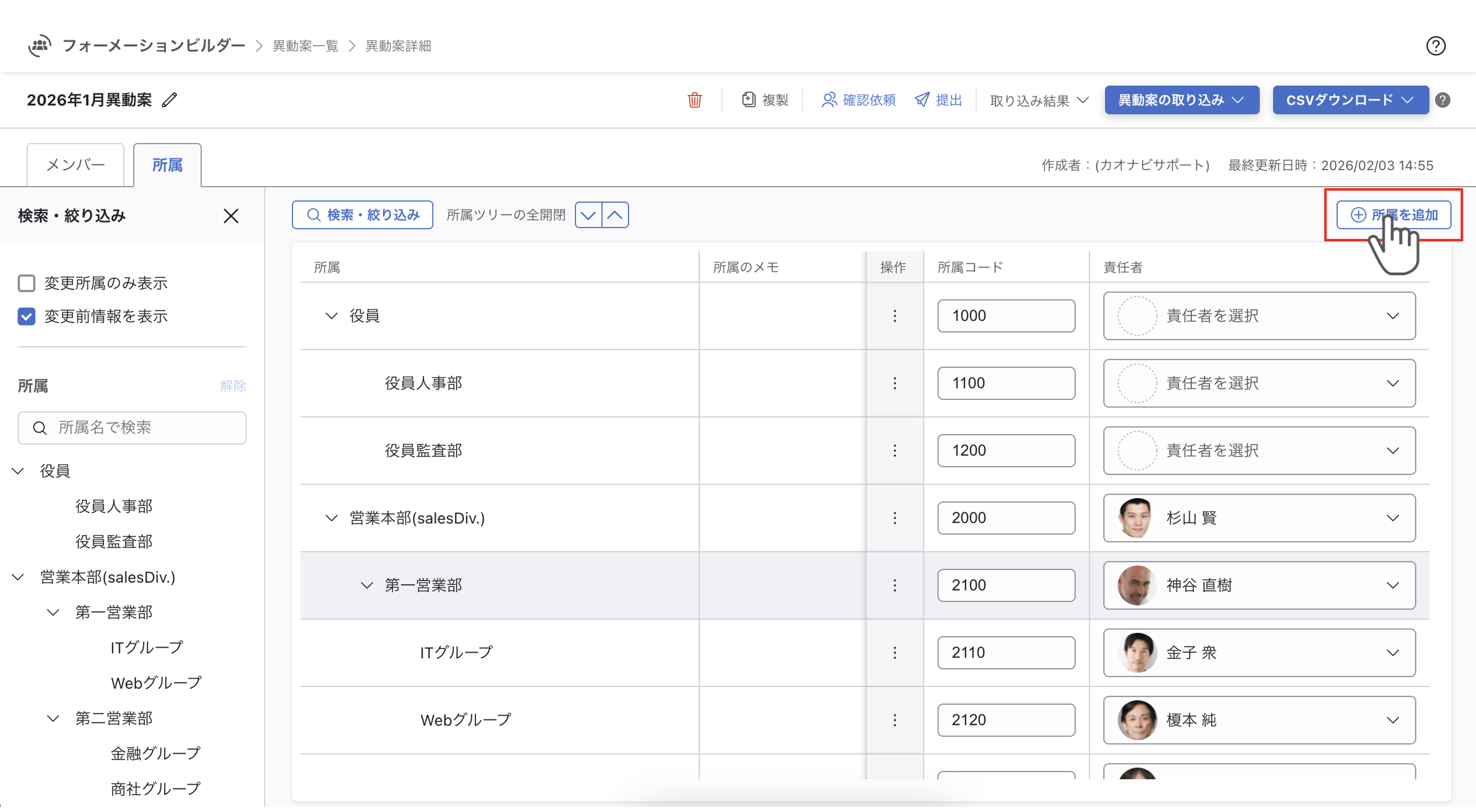The width and height of the screenshot is (1476, 812).
Task: Expand all 所属 tree nodes with down arrow
Action: pos(588,216)
